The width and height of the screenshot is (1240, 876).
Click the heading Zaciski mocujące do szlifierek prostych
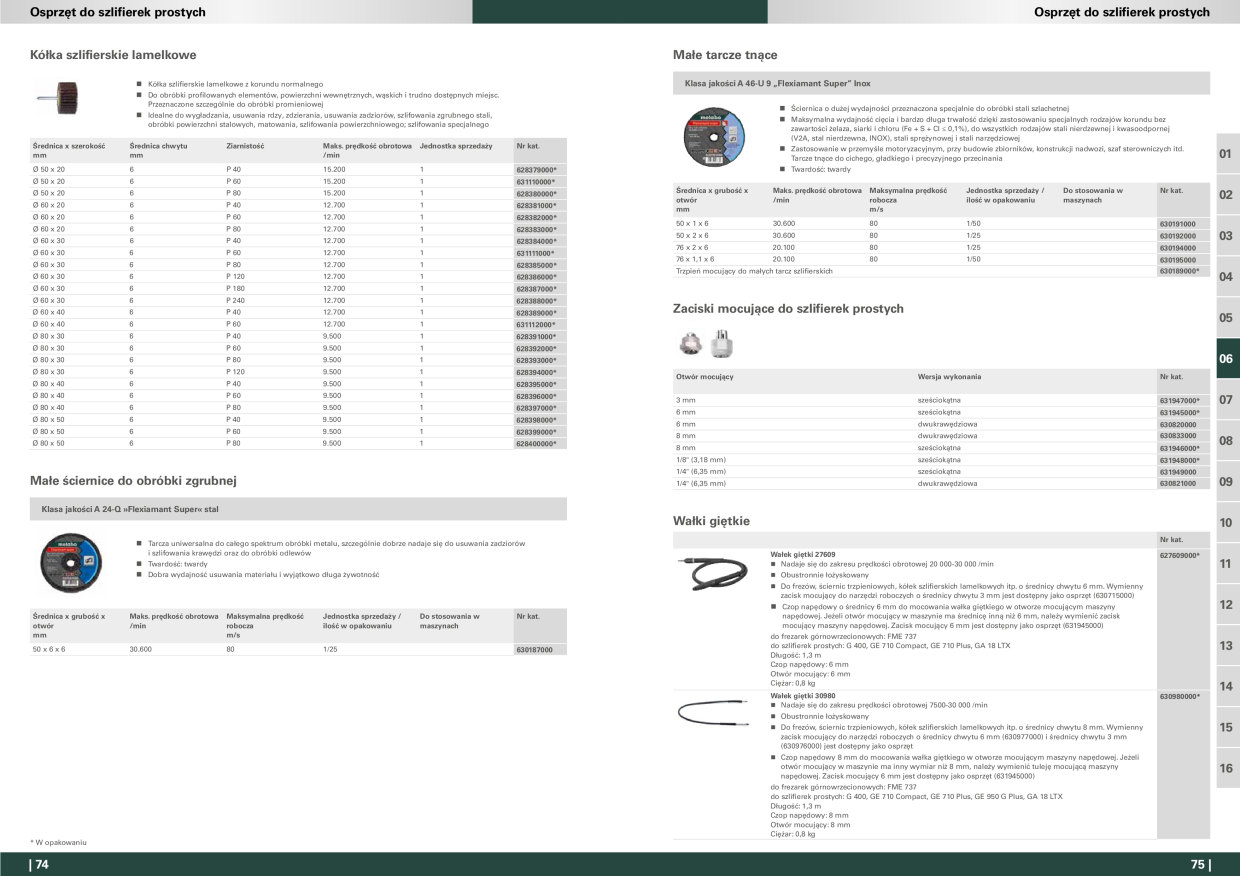pos(789,310)
